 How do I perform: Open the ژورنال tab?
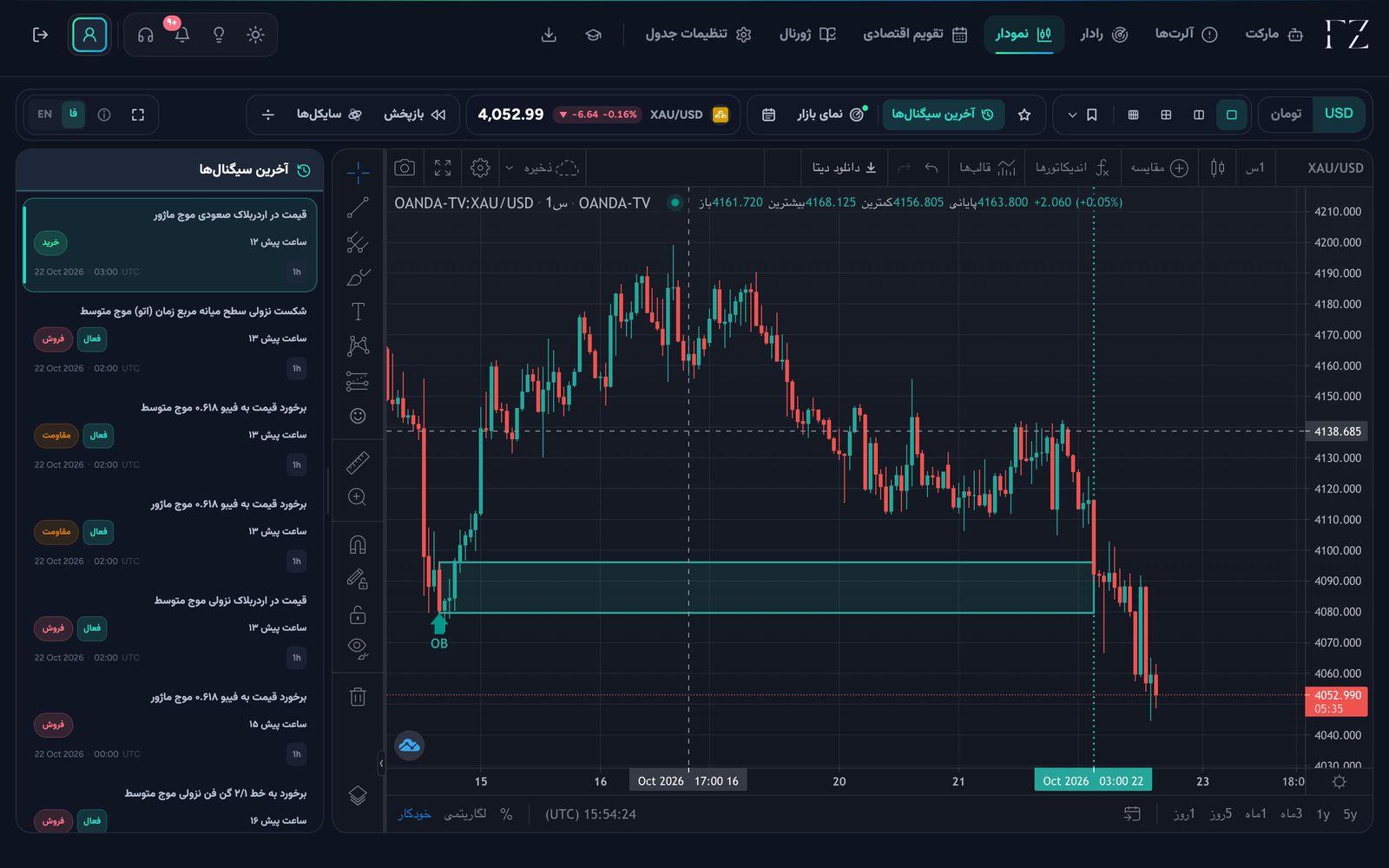tap(807, 35)
